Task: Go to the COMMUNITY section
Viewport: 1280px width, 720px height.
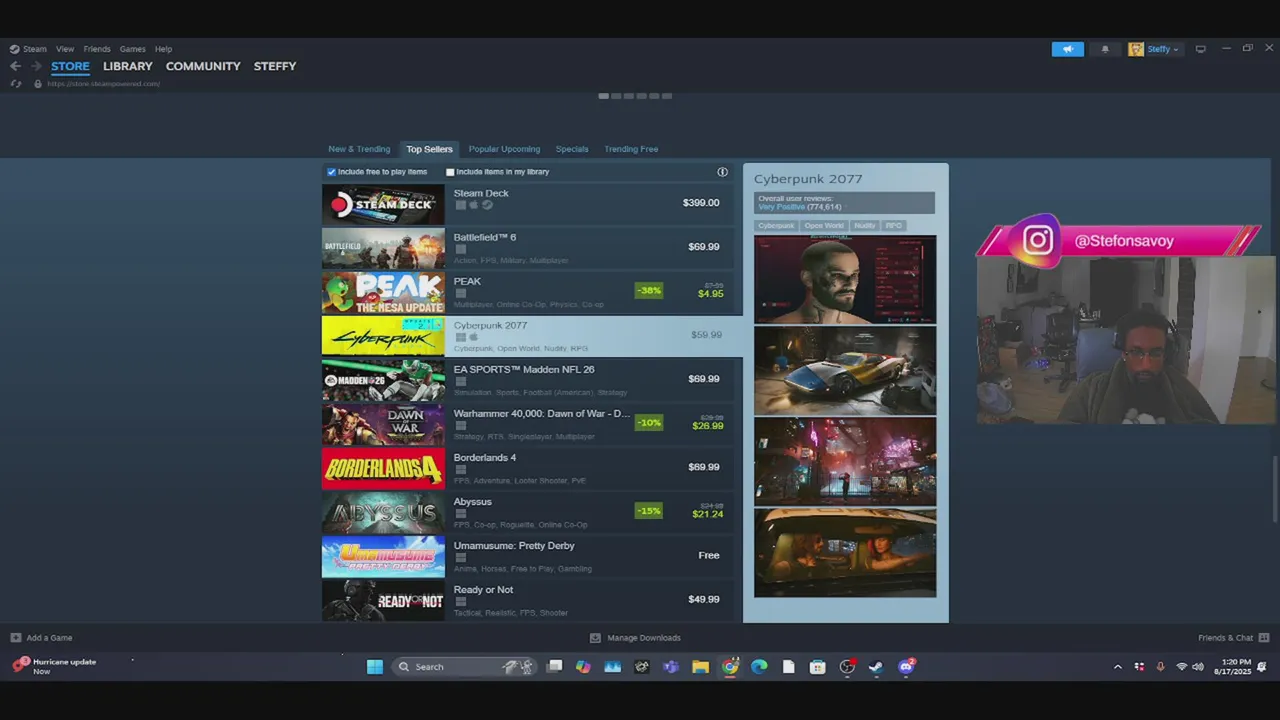Action: click(203, 66)
